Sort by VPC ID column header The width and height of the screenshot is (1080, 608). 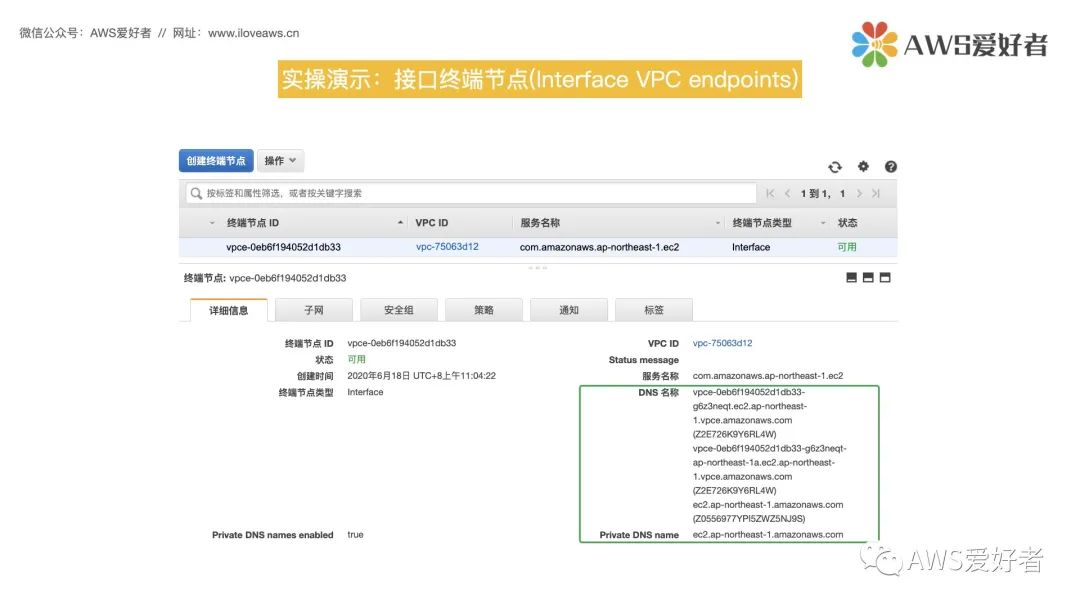pos(432,223)
